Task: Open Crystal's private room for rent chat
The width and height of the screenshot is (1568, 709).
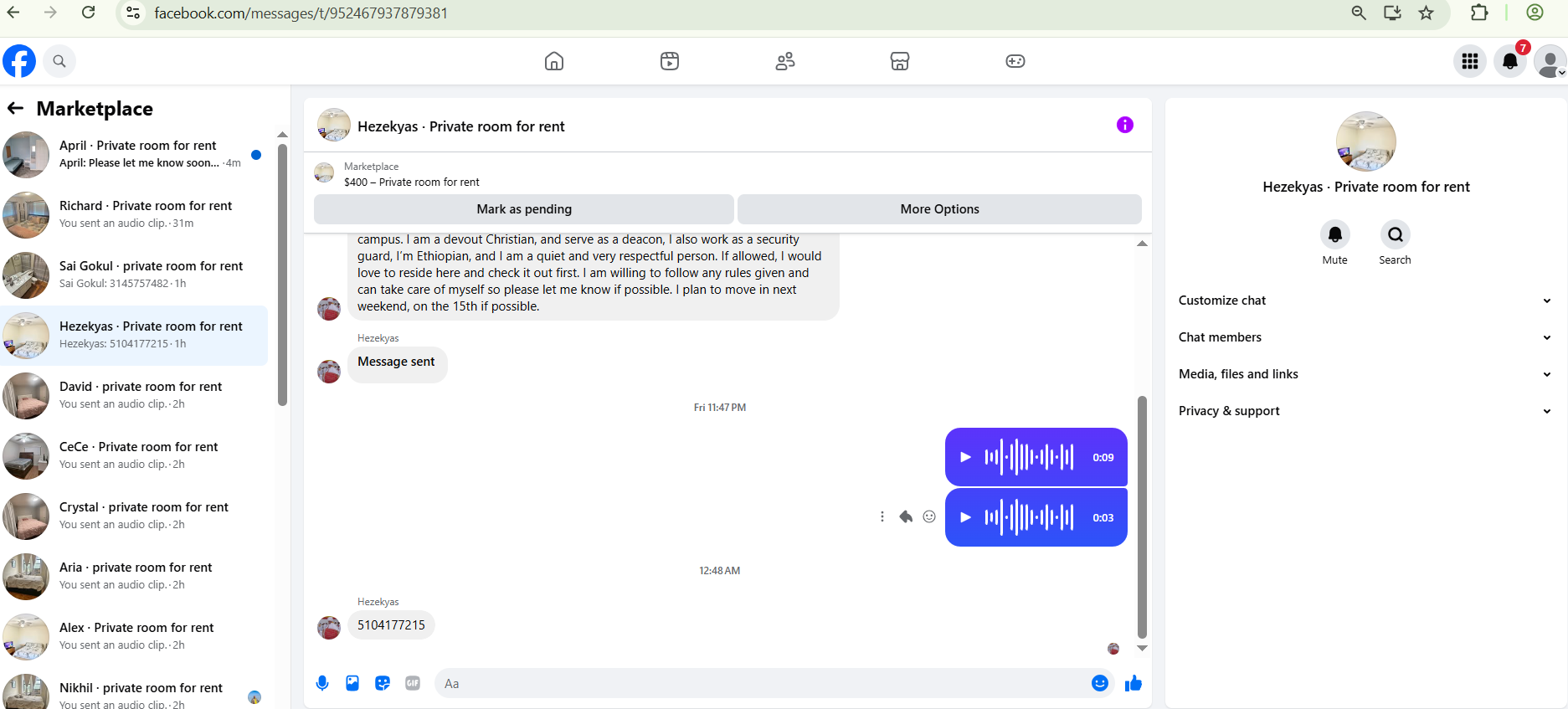Action: pos(134,516)
